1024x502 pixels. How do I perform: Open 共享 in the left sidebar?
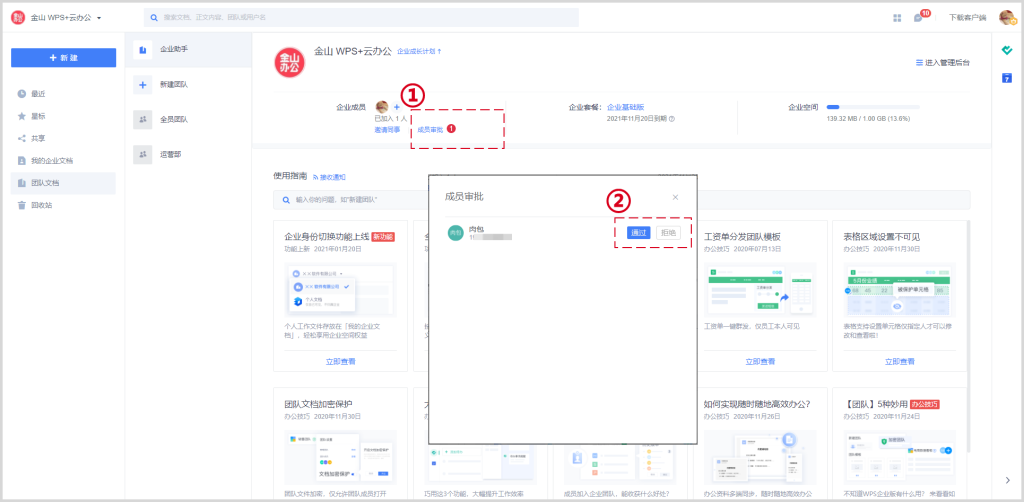click(63, 138)
